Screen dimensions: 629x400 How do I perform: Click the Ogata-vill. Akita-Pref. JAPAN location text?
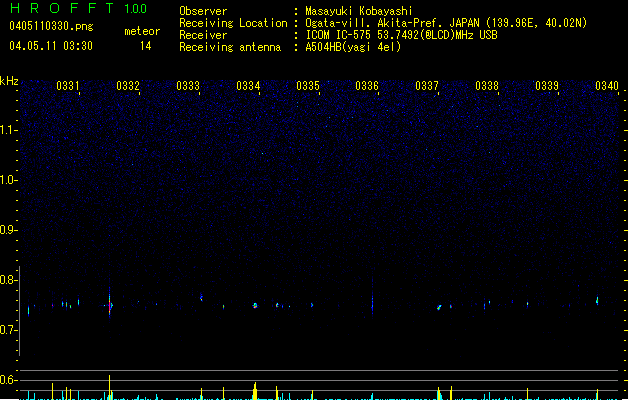point(446,23)
